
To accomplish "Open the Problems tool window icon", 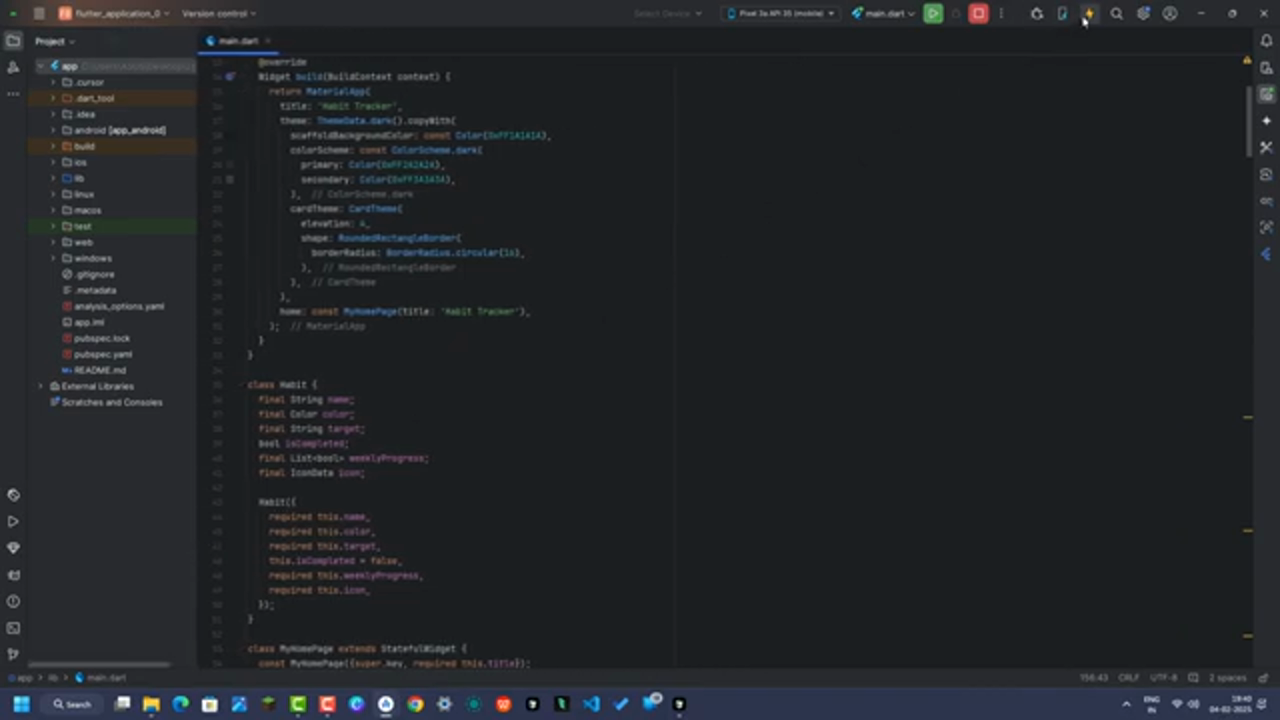I will pyautogui.click(x=13, y=601).
